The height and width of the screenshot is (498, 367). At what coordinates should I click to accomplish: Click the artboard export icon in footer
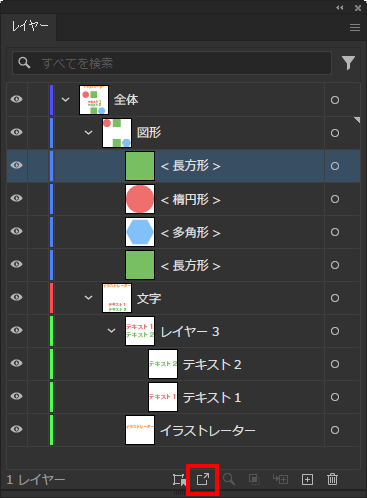(179, 479)
